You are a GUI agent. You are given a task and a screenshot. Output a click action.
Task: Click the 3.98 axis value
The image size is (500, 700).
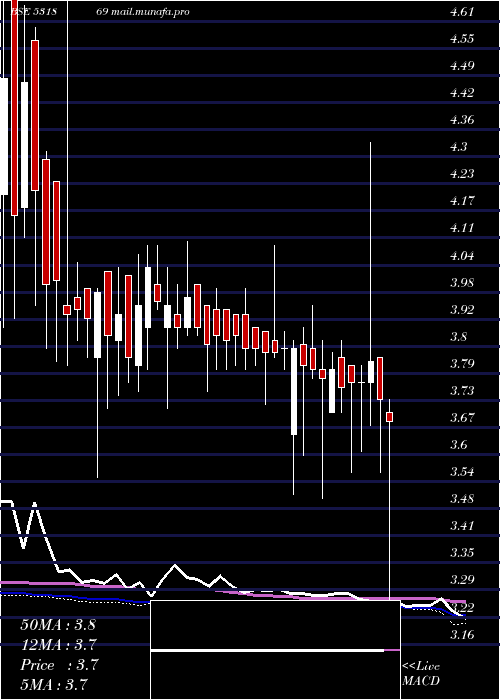coord(462,283)
